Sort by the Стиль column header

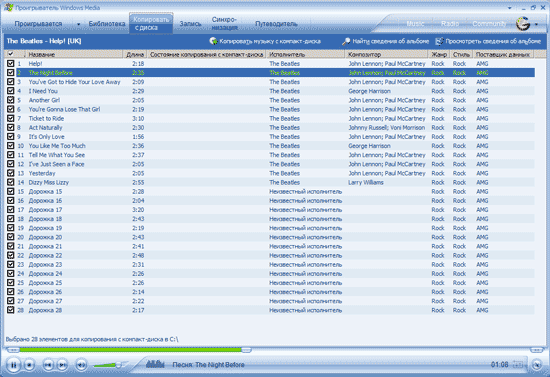click(461, 54)
